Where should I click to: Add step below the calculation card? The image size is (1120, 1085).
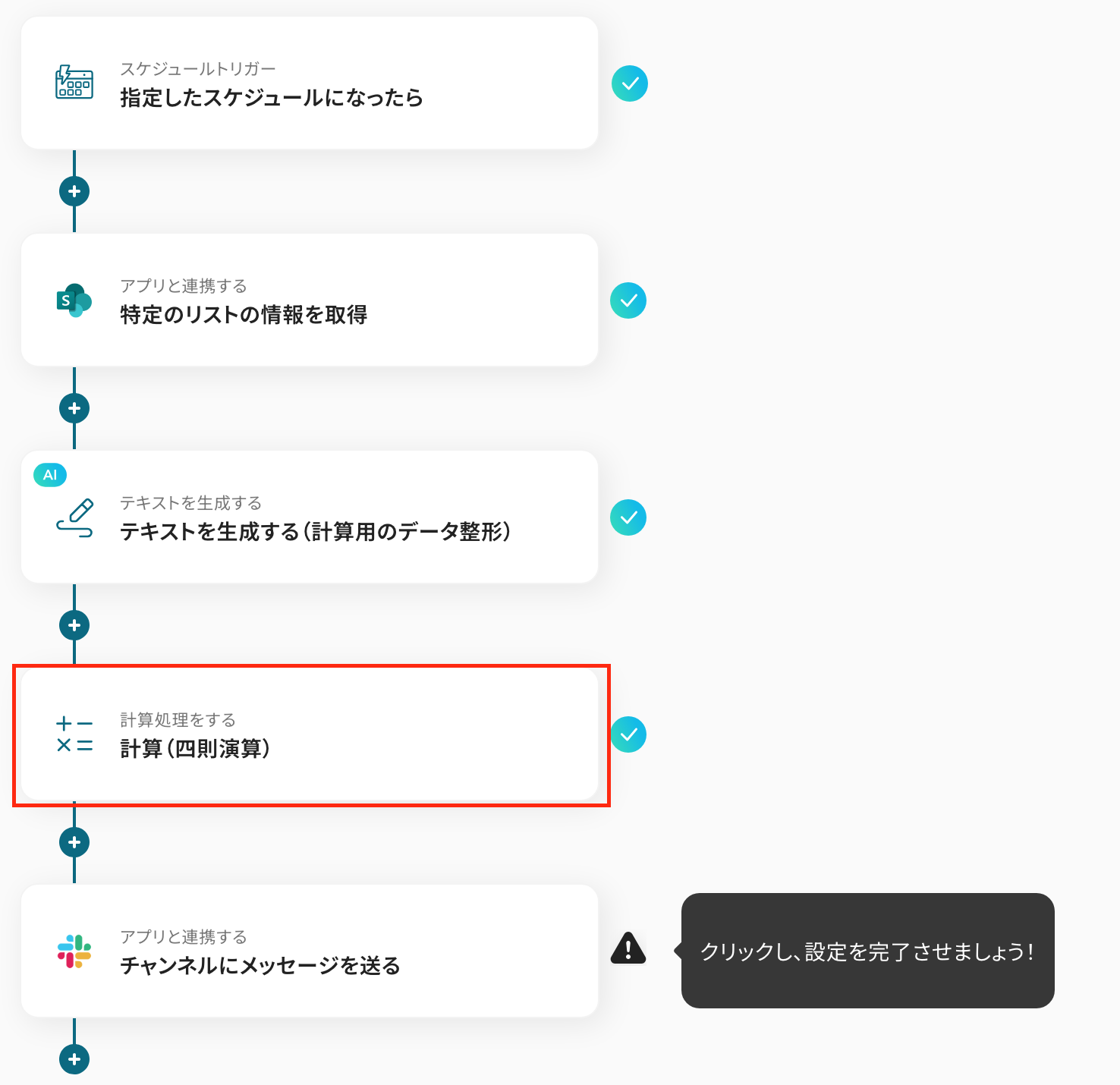coord(74,842)
